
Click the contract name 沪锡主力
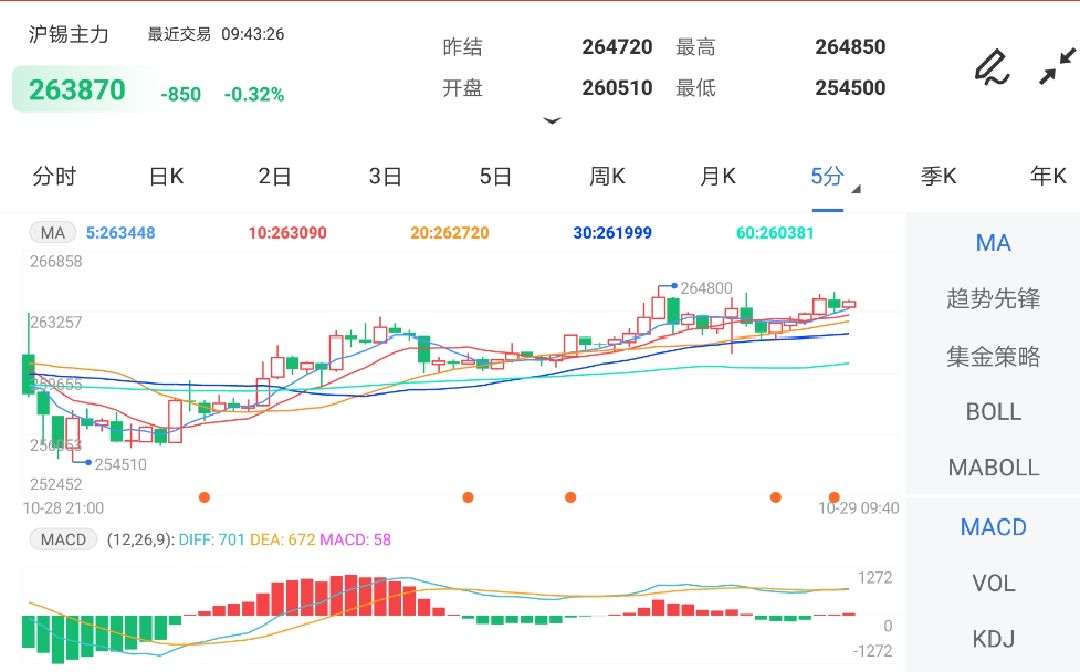[x=68, y=34]
